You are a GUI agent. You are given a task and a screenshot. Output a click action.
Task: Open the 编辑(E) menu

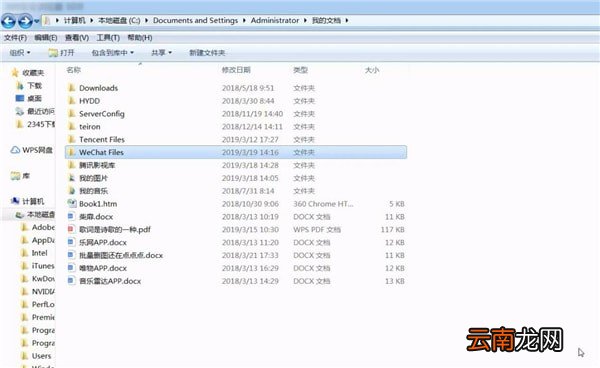point(46,38)
